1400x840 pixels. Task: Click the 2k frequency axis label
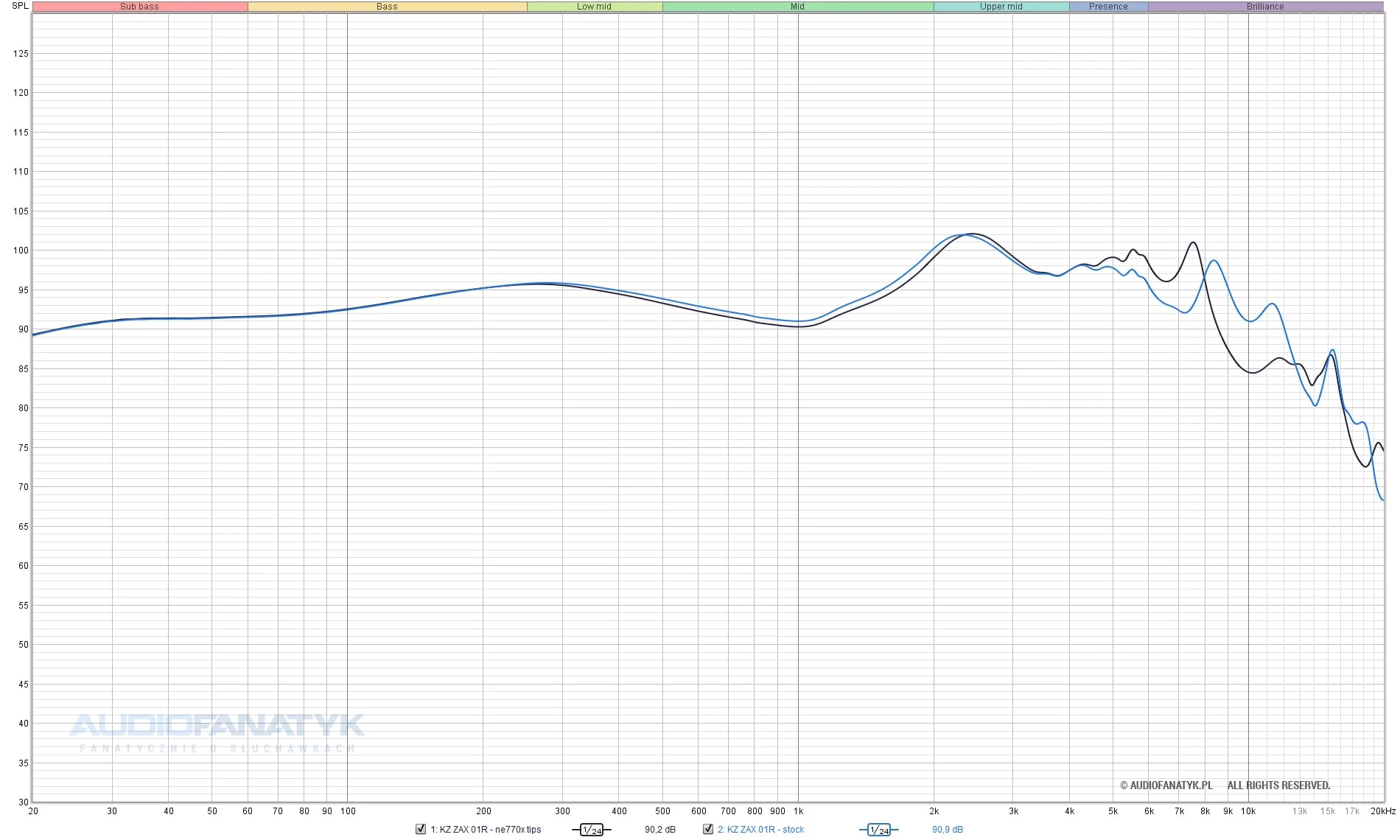tap(934, 811)
